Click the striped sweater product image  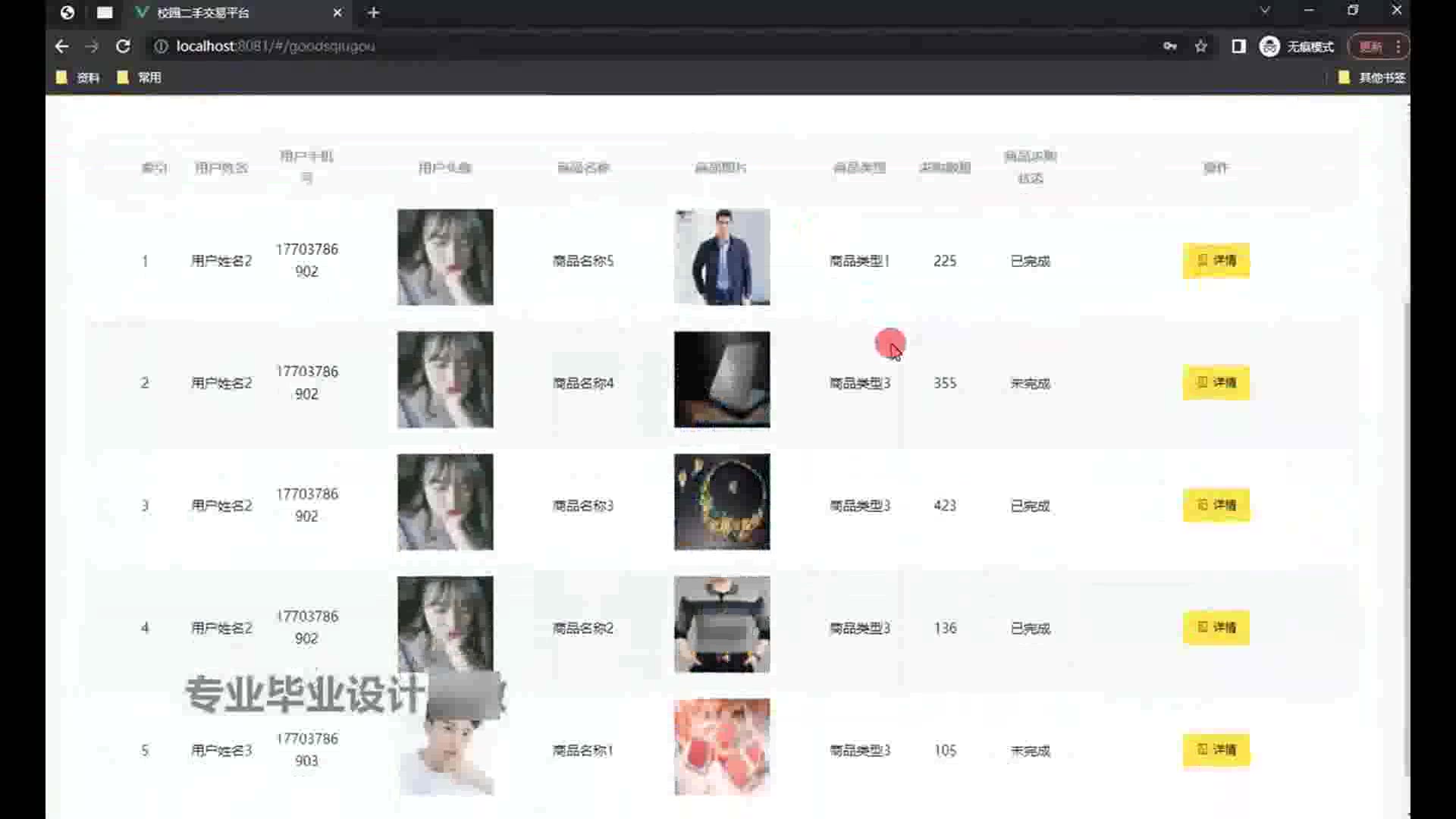[x=722, y=624]
